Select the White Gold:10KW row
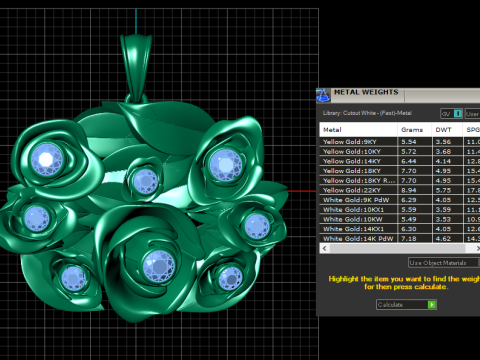480x360 pixels. click(400, 219)
